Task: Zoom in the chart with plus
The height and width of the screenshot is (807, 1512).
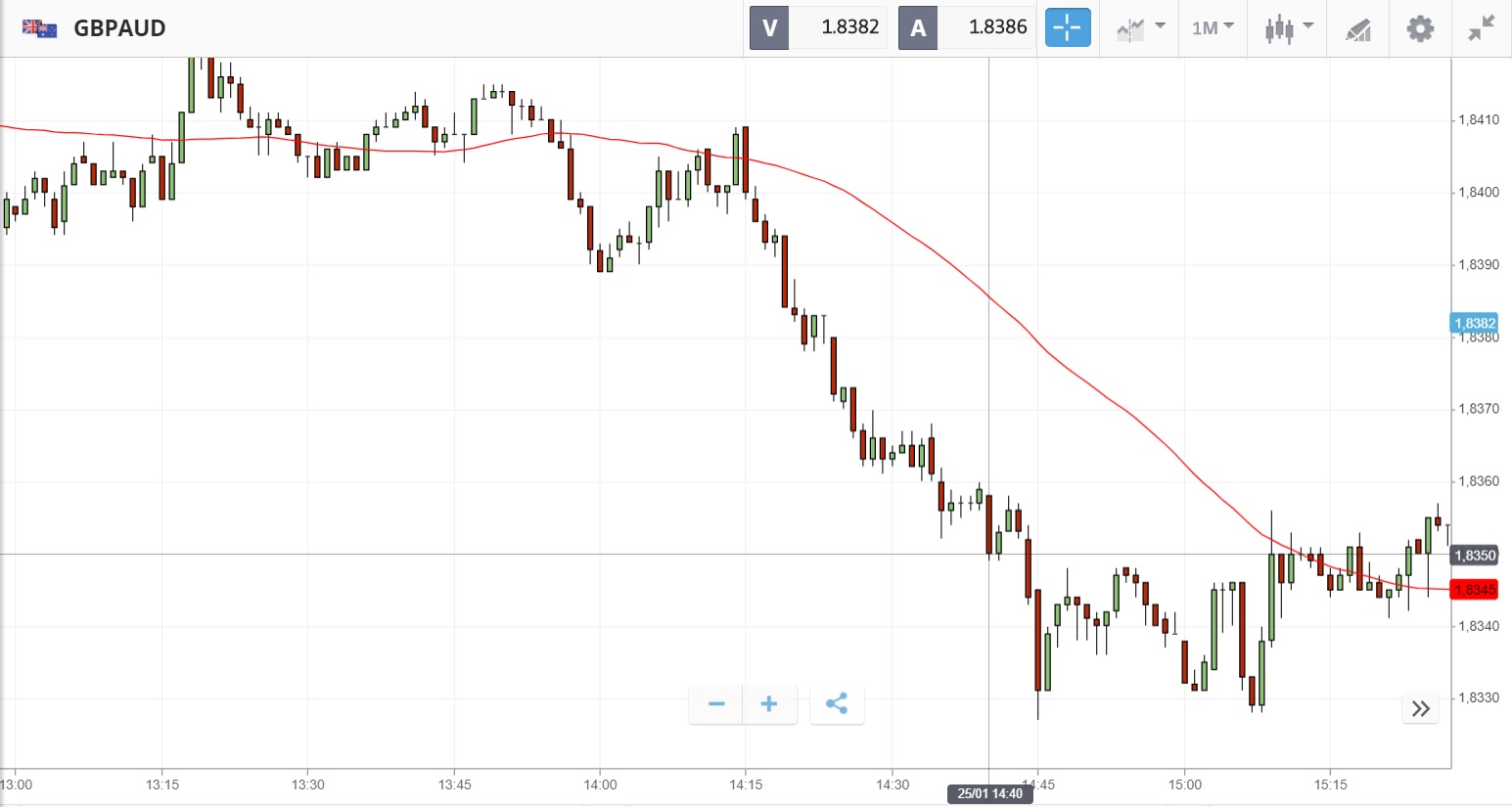Action: coord(769,704)
